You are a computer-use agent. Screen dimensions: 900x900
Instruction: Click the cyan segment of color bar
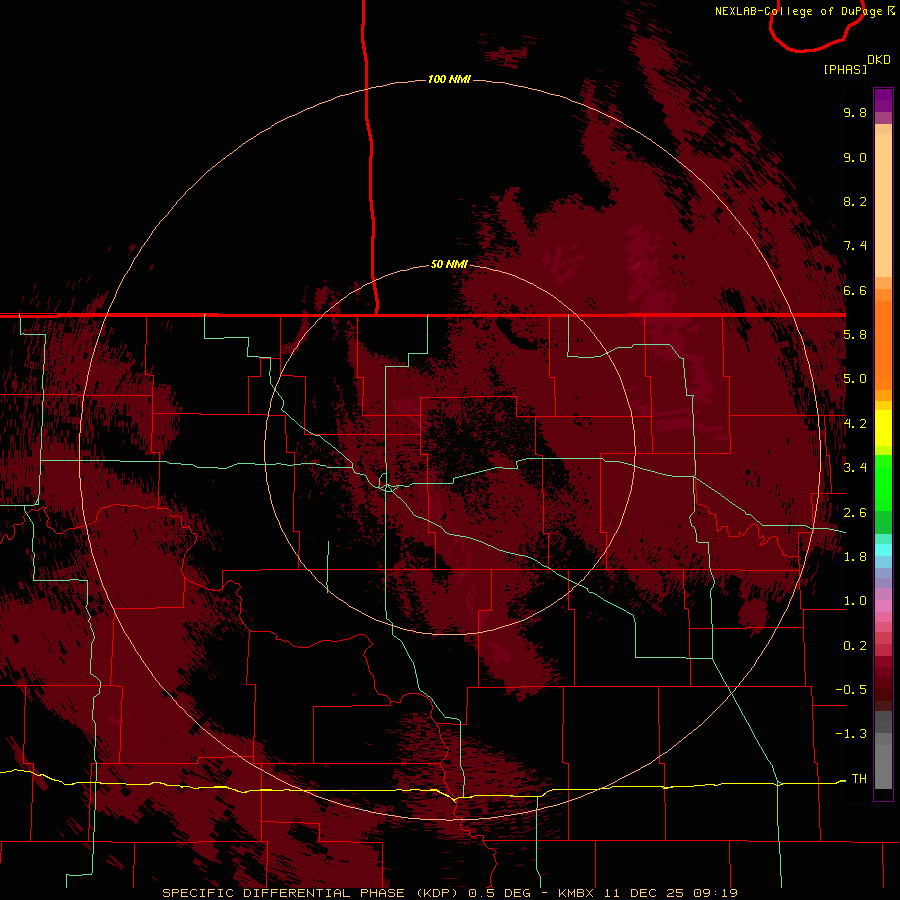[x=883, y=550]
